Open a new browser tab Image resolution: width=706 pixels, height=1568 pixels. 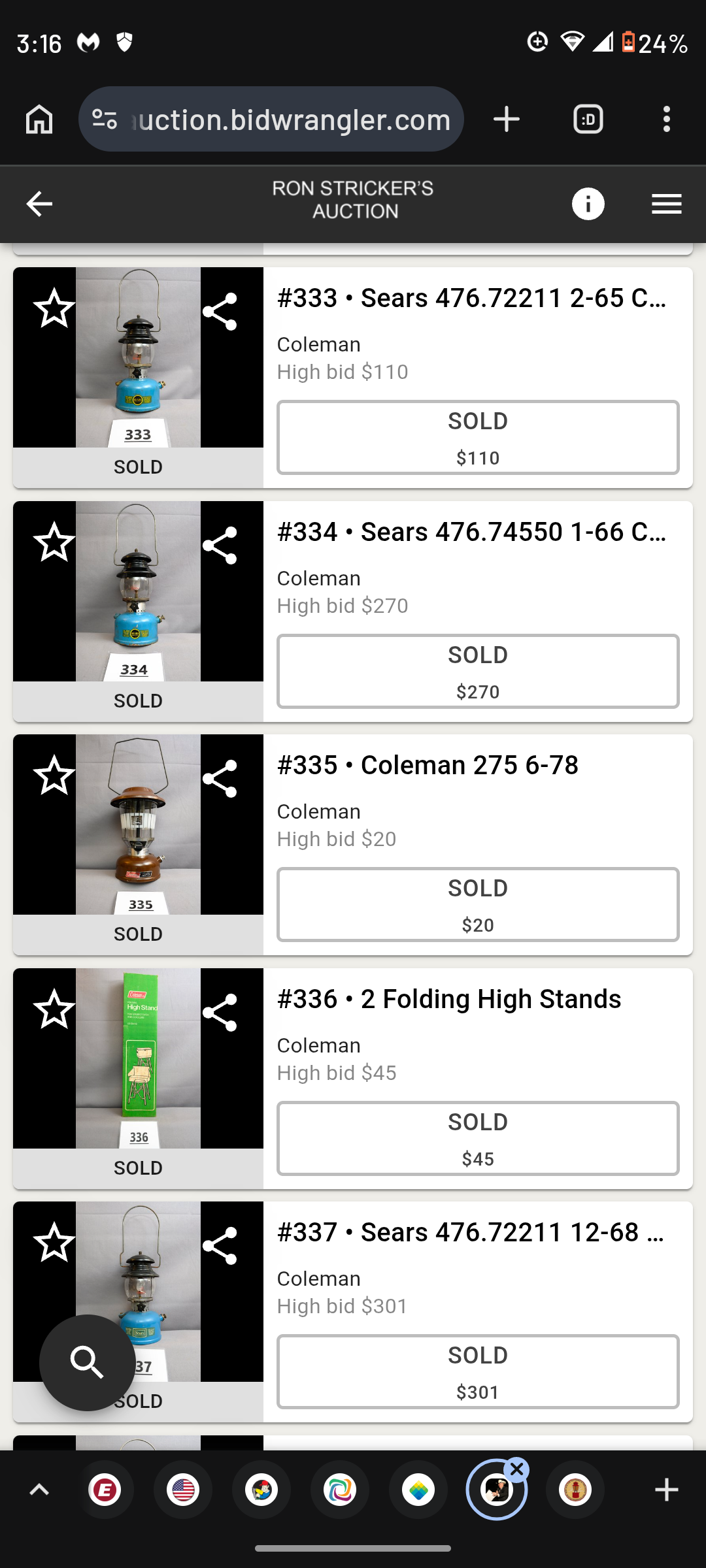pyautogui.click(x=507, y=120)
